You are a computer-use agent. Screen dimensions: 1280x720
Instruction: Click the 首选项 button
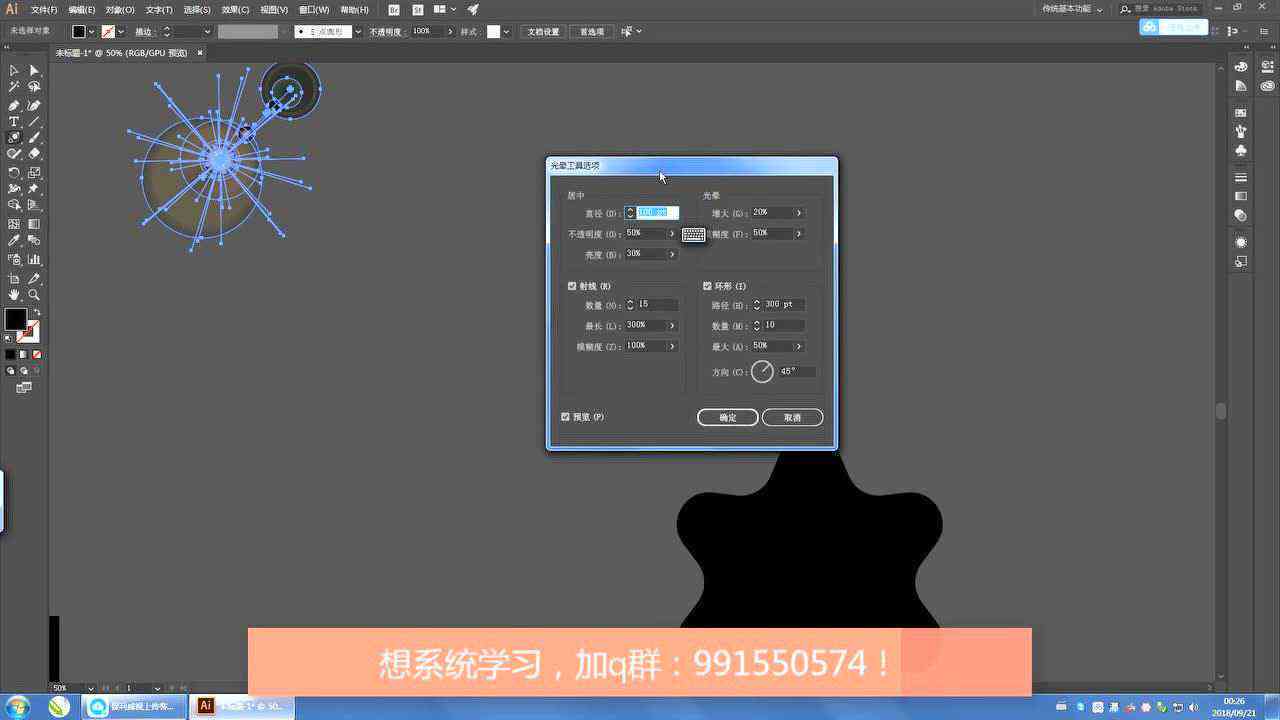[x=592, y=32]
